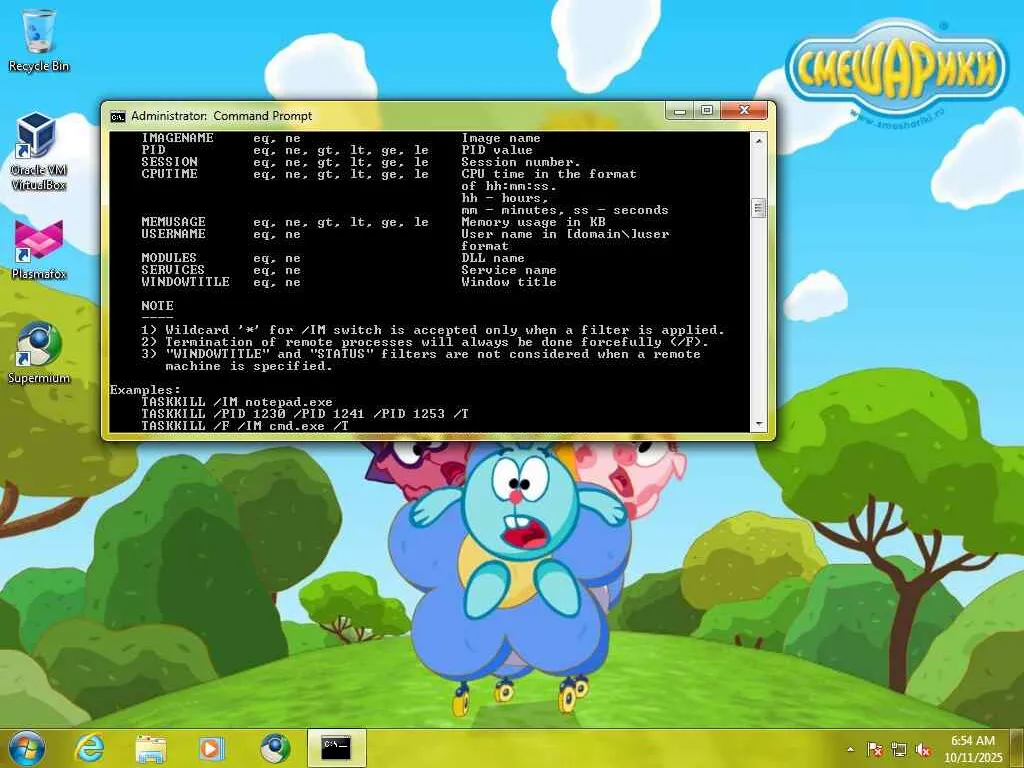The image size is (1024, 768).
Task: Open Windows Explorer folder in taskbar
Action: 151,748
